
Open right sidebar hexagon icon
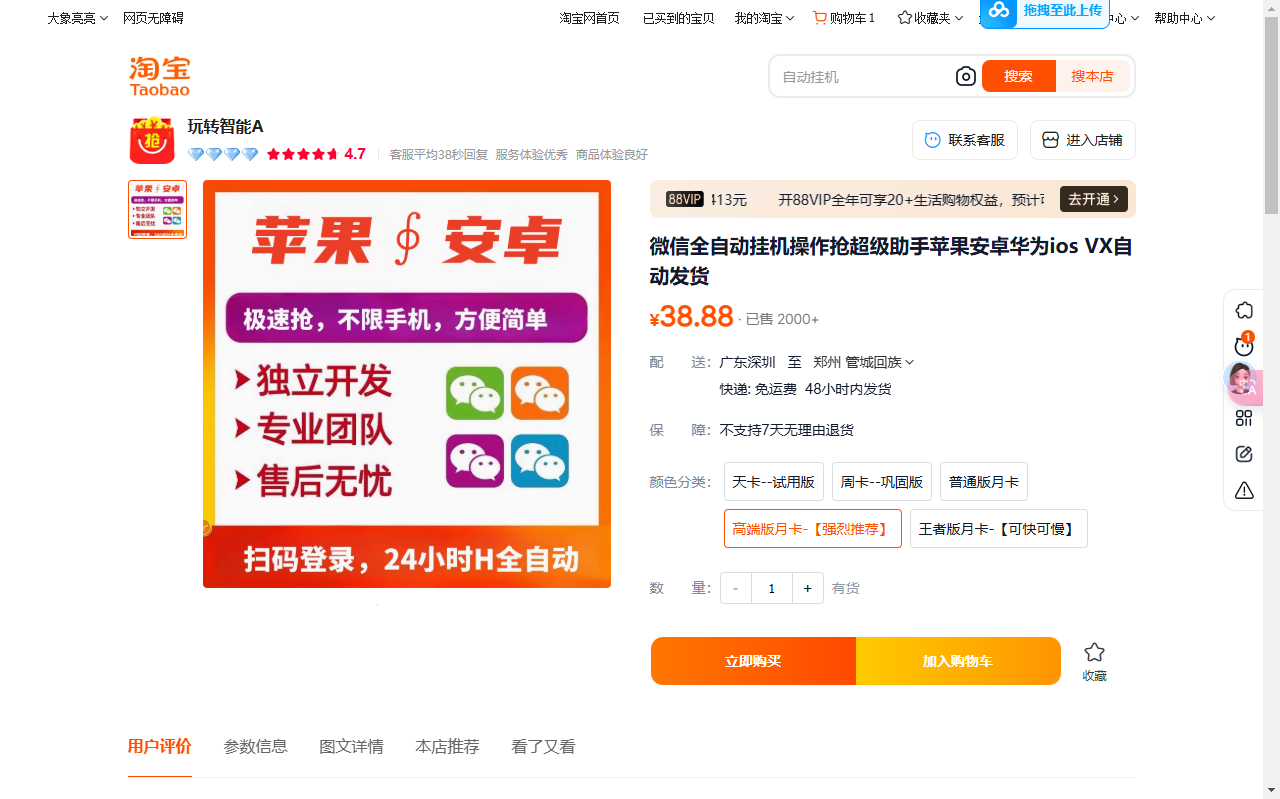coord(1244,310)
